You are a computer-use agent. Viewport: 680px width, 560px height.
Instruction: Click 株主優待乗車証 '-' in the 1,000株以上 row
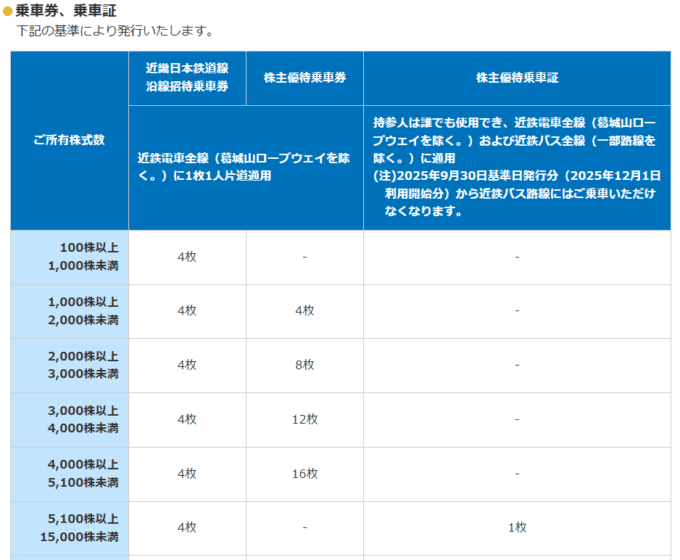point(517,311)
